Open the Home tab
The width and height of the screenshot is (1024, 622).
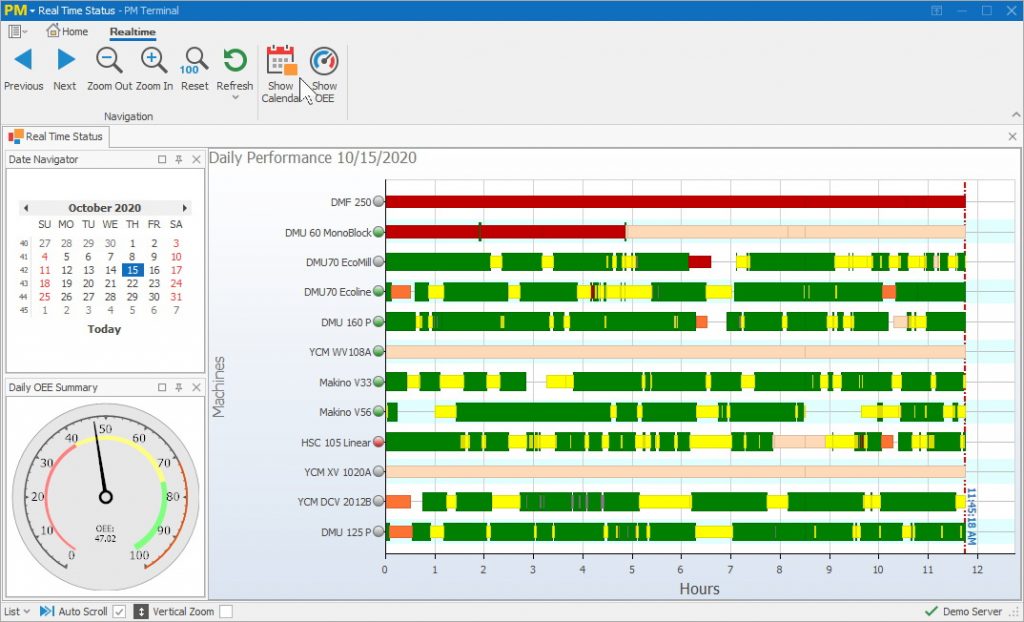67,31
